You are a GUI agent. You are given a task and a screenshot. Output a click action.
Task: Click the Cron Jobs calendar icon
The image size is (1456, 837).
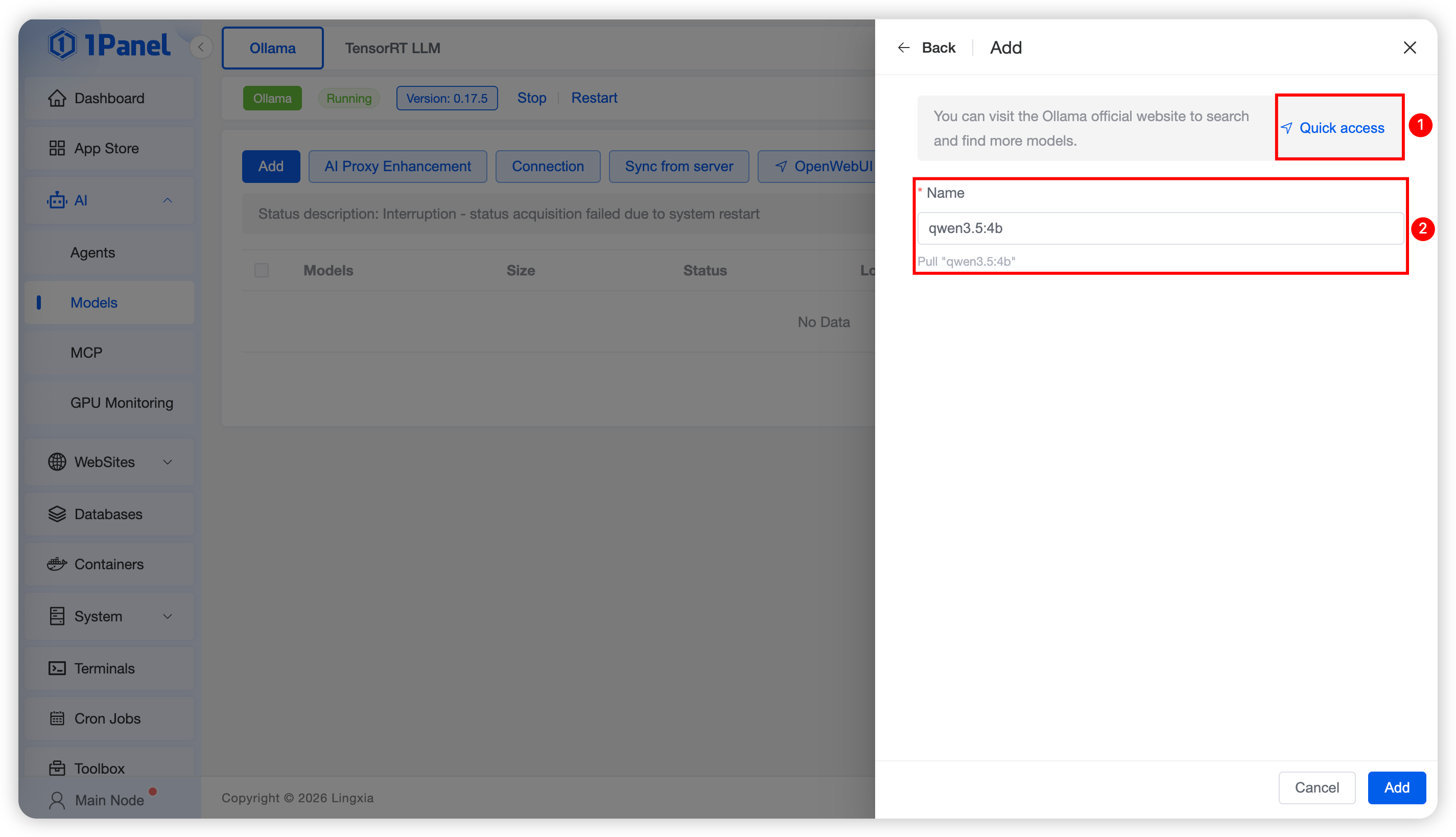[x=57, y=718]
